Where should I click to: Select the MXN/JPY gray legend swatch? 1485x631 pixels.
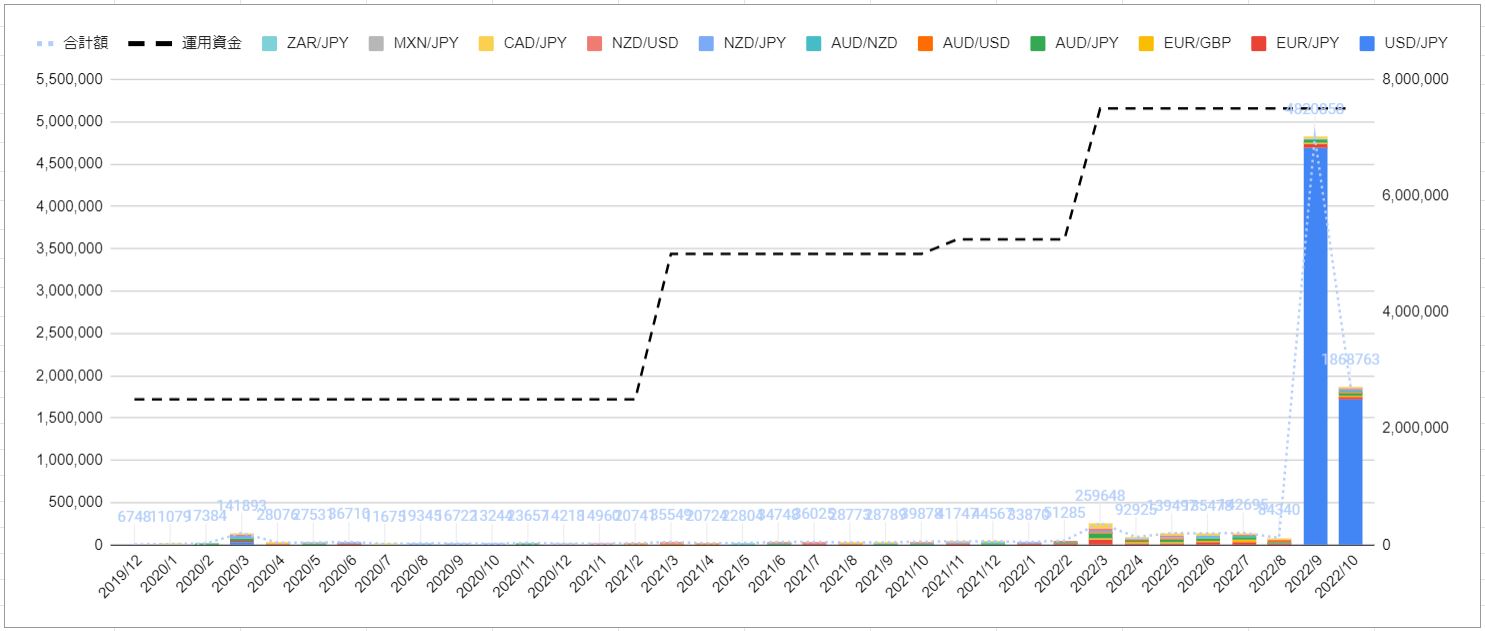[377, 43]
